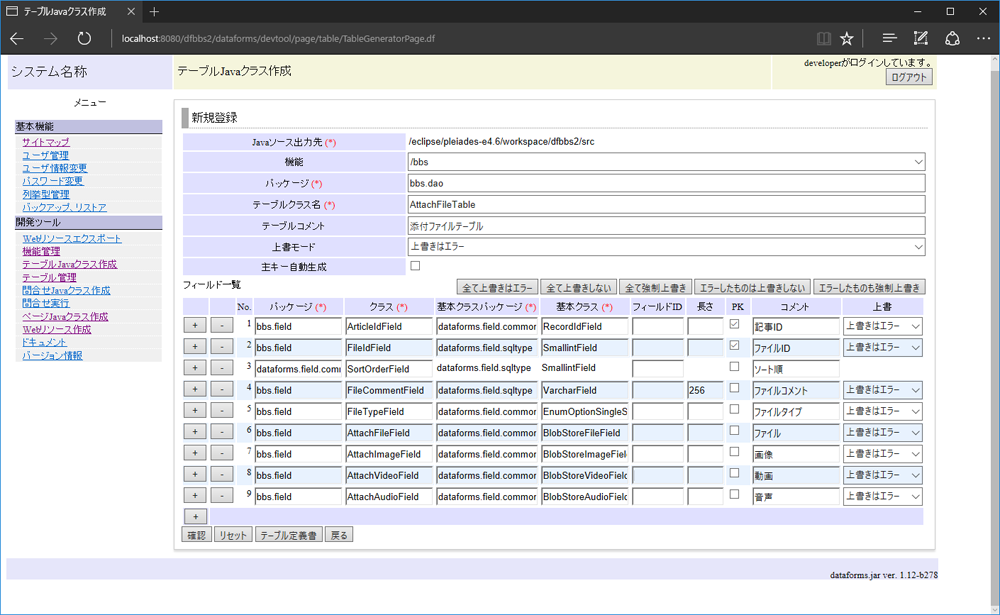This screenshot has height=615, width=1000.
Task: Check PK for AttachImageField row
Action: [734, 452]
